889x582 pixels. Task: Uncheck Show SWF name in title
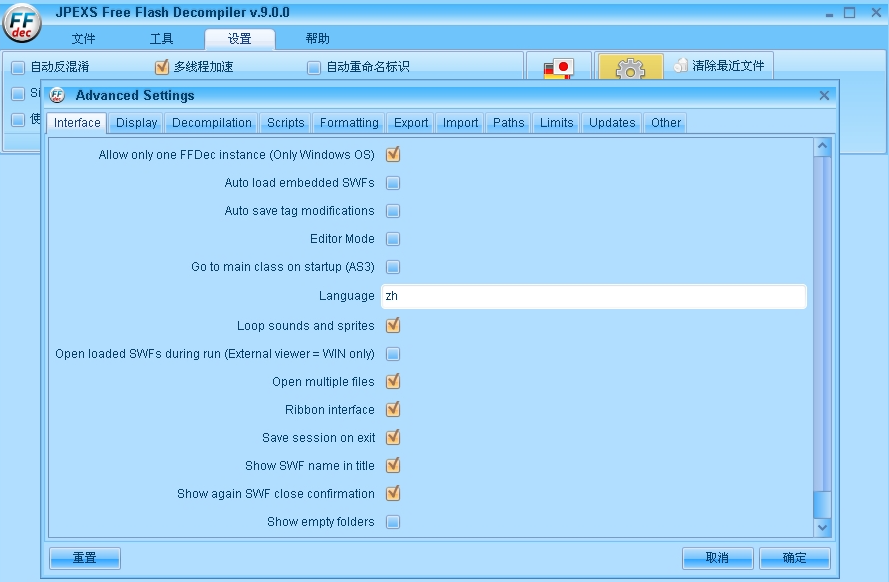pyautogui.click(x=393, y=465)
